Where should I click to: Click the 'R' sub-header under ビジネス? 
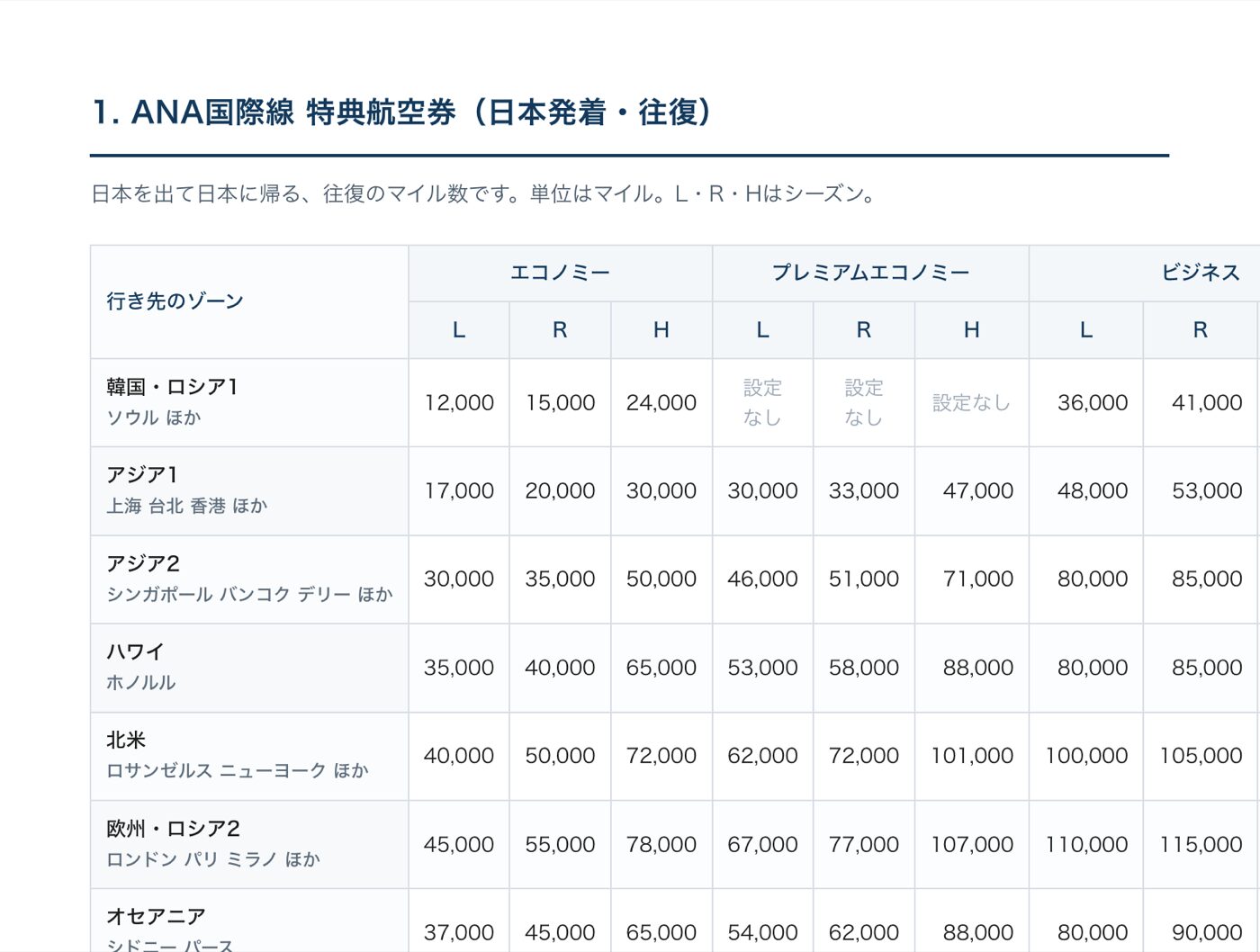(1201, 330)
